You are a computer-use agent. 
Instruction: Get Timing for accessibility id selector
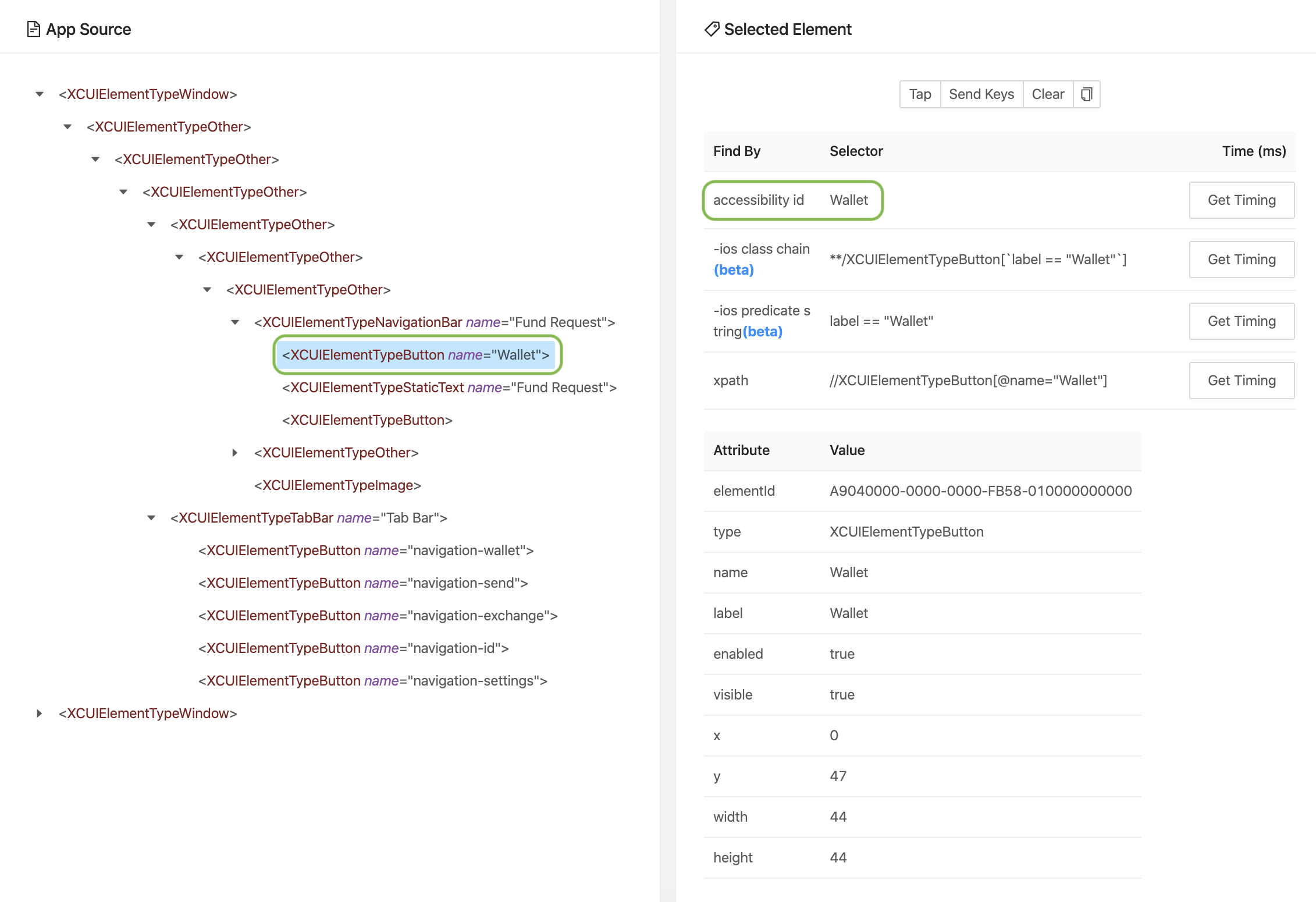(1241, 200)
